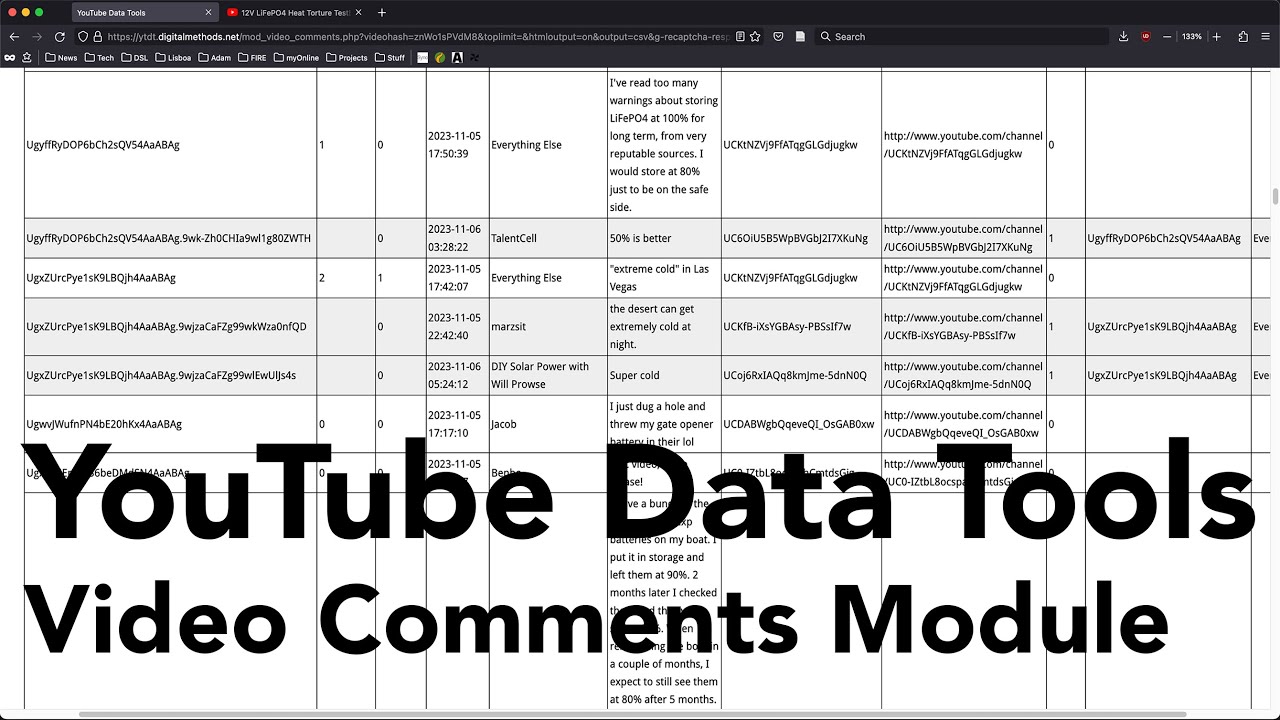This screenshot has width=1280, height=720.
Task: Open the News bookmarks folder
Action: (61, 58)
